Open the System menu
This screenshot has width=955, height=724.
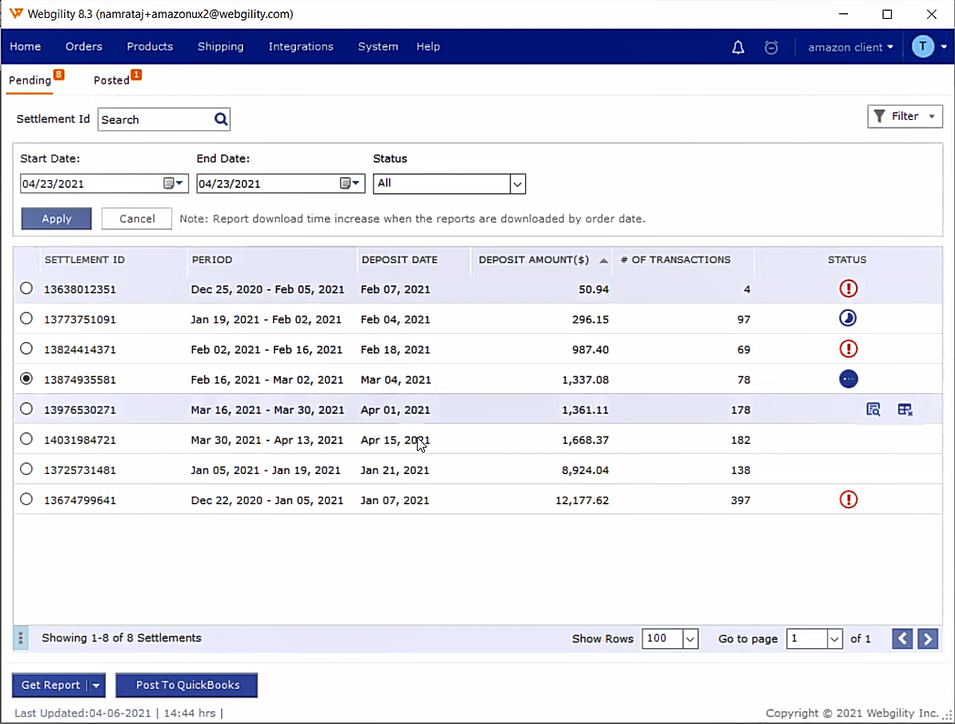[378, 47]
